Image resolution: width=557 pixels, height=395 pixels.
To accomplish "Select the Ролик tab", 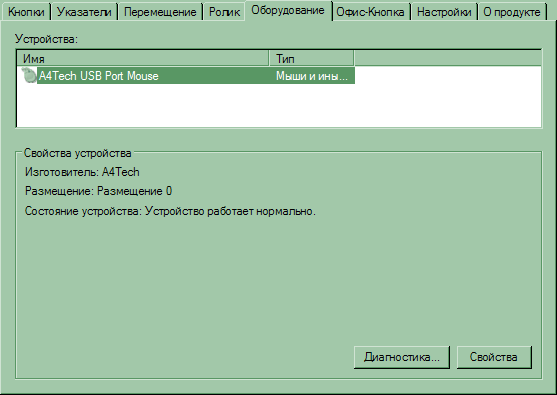I will click(224, 12).
